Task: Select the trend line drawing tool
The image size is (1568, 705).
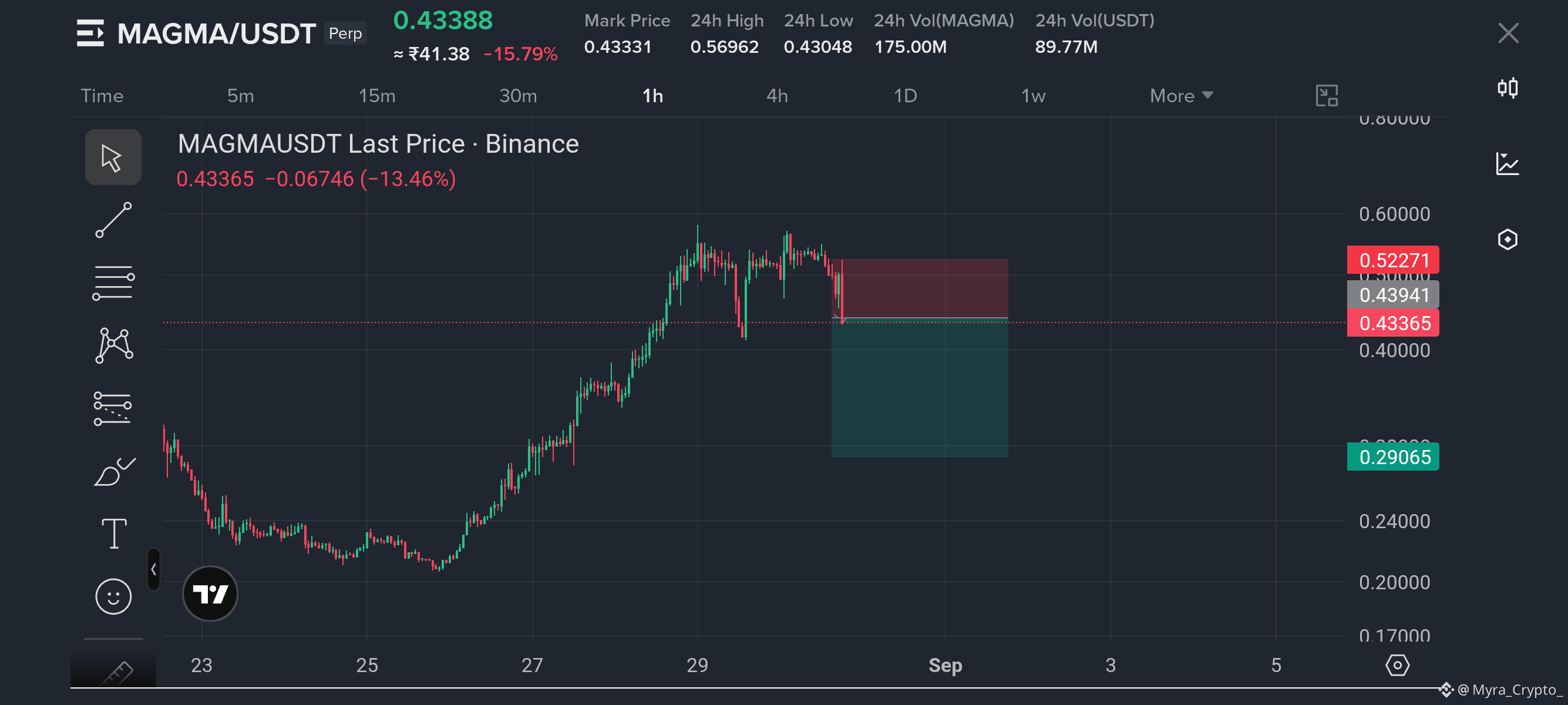Action: coord(113,220)
